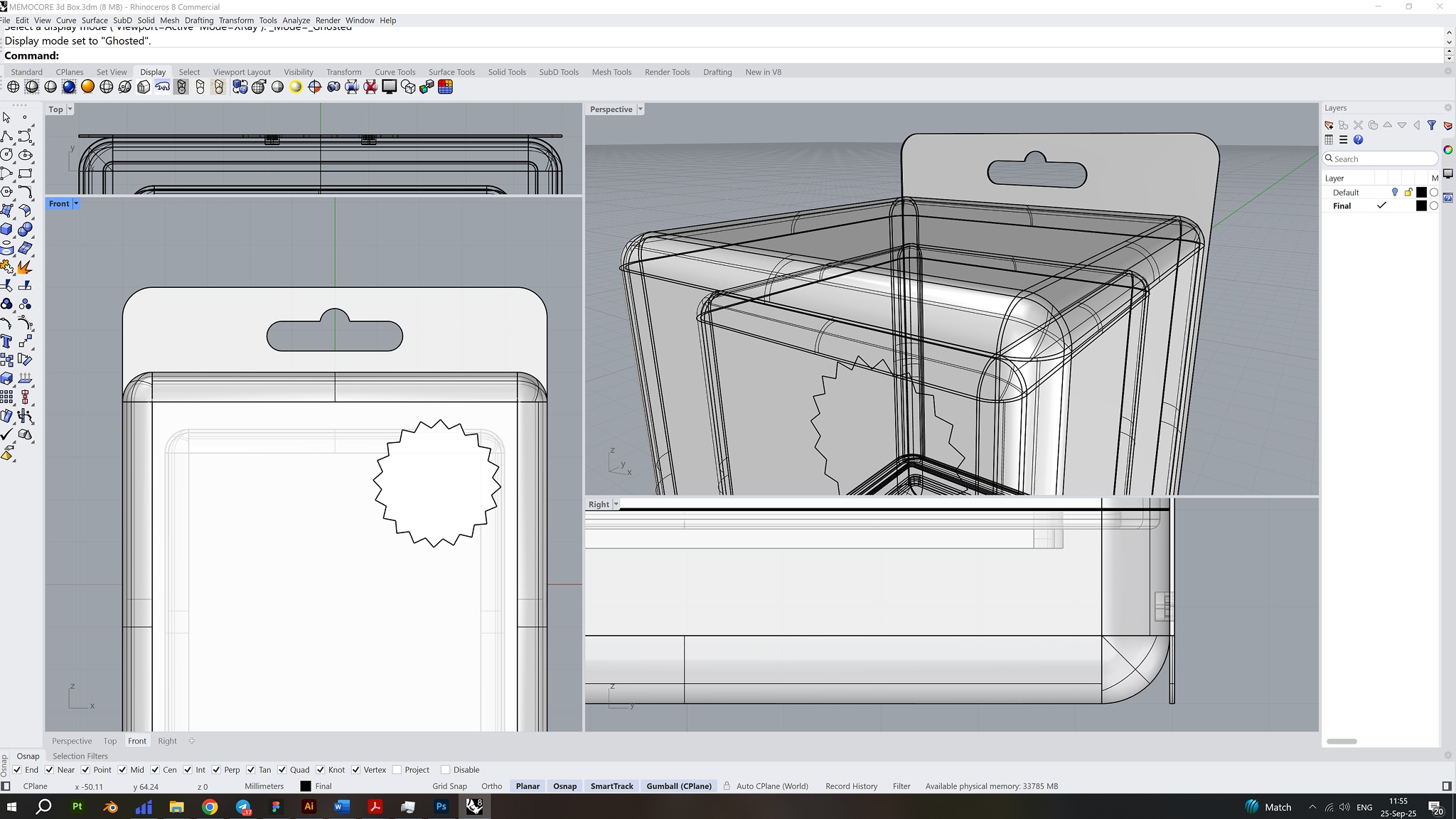Enable the Project osnap checkbox
Screen dimensions: 1456x819
[x=397, y=770]
